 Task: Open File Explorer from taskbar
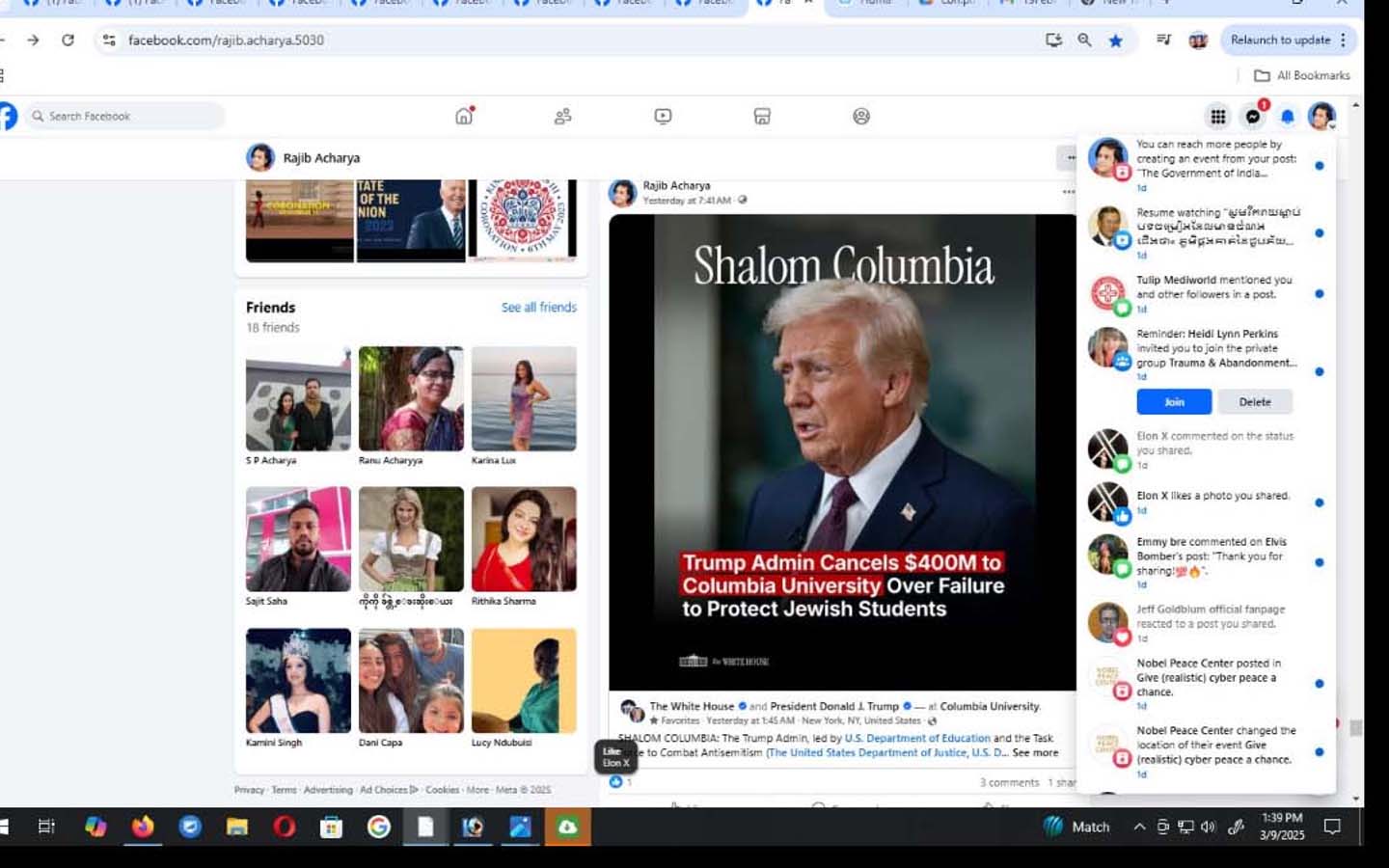click(x=237, y=827)
